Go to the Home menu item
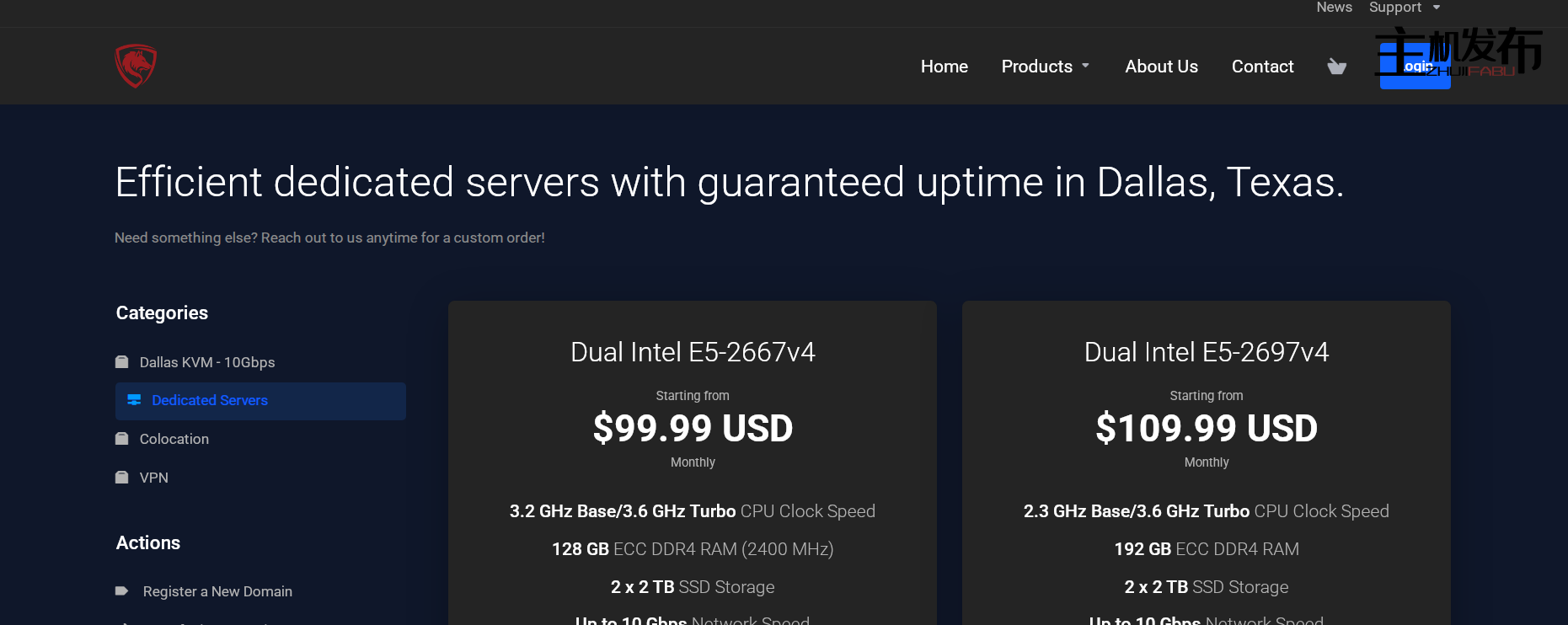Image resolution: width=1568 pixels, height=625 pixels. pos(944,67)
